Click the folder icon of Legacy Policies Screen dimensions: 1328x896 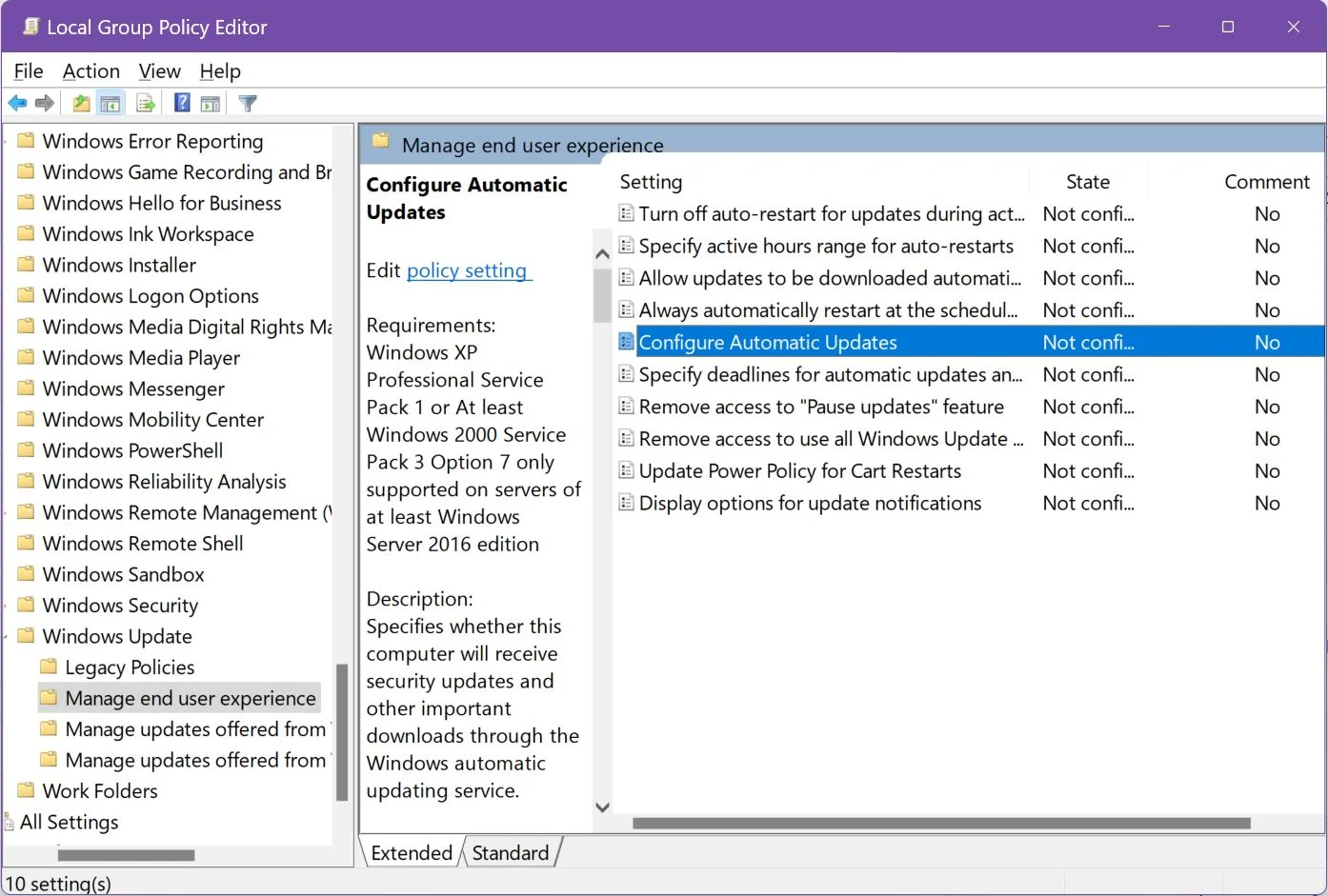49,667
